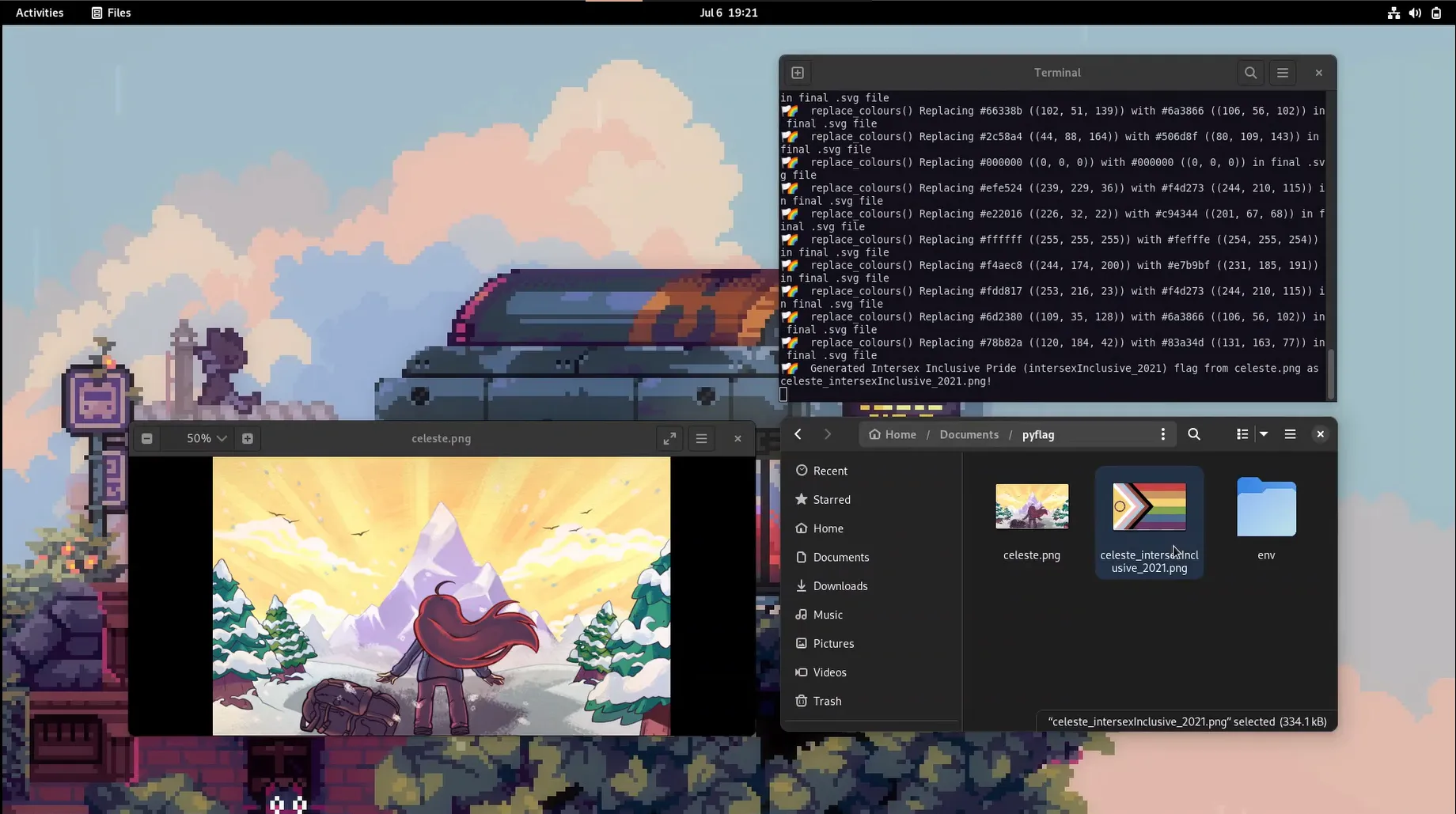This screenshot has width=1456, height=814.
Task: Open the Files app menu in top bar
Action: pos(112,13)
